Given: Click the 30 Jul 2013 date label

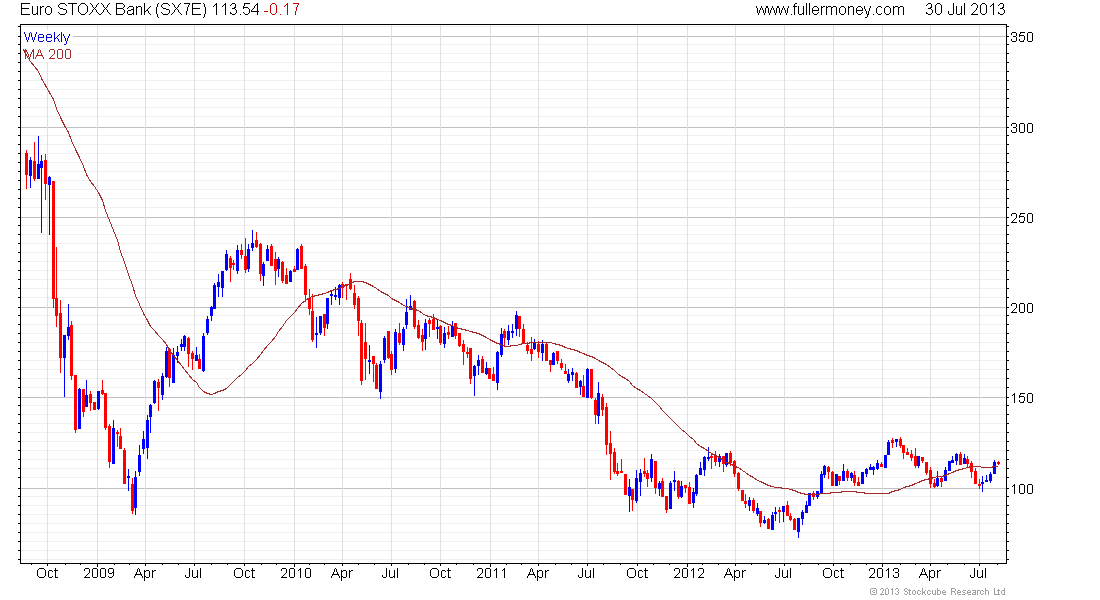Looking at the screenshot, I should click(x=965, y=10).
